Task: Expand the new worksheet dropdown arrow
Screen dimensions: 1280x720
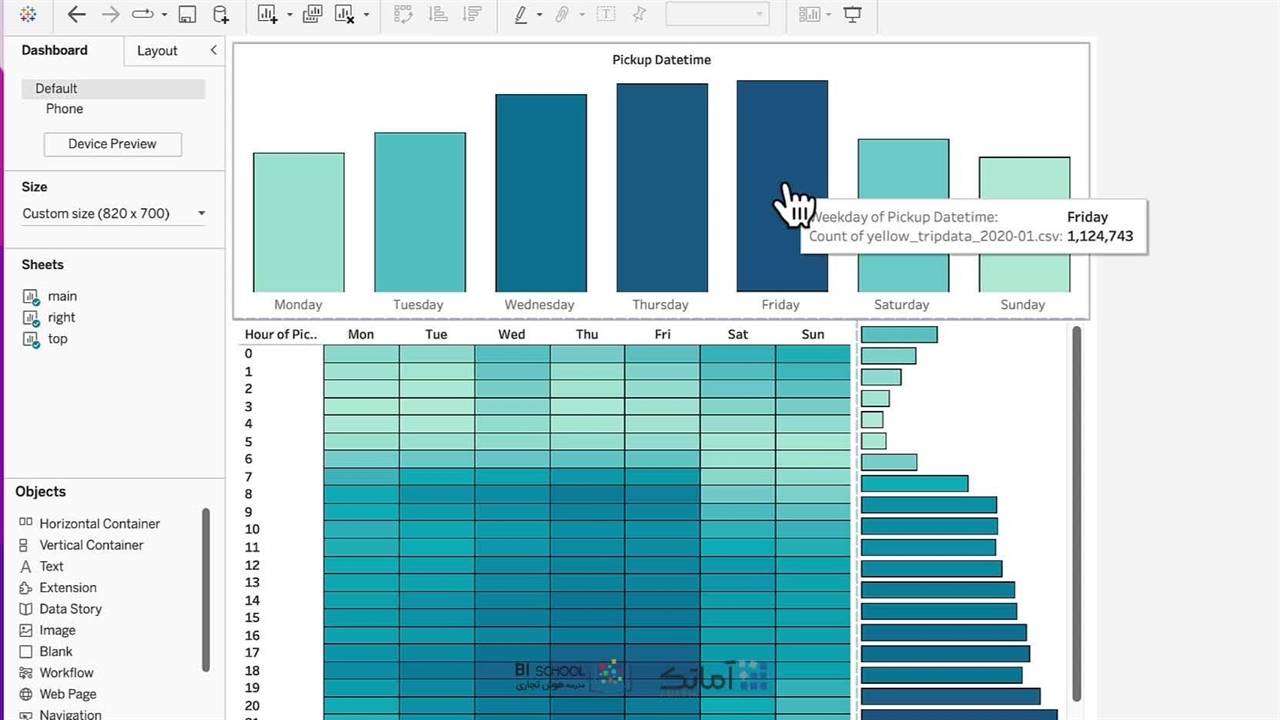Action: click(289, 15)
